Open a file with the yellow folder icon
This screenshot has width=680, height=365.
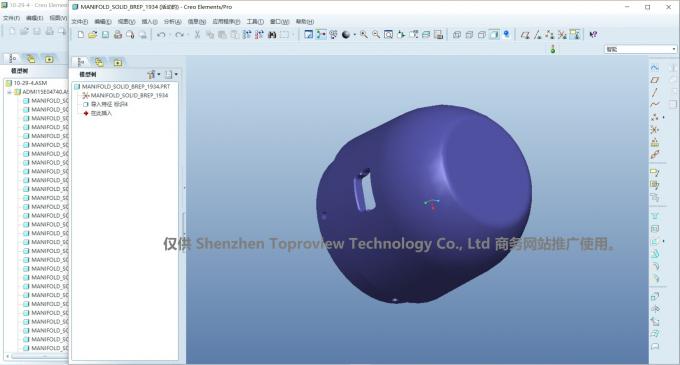point(93,35)
